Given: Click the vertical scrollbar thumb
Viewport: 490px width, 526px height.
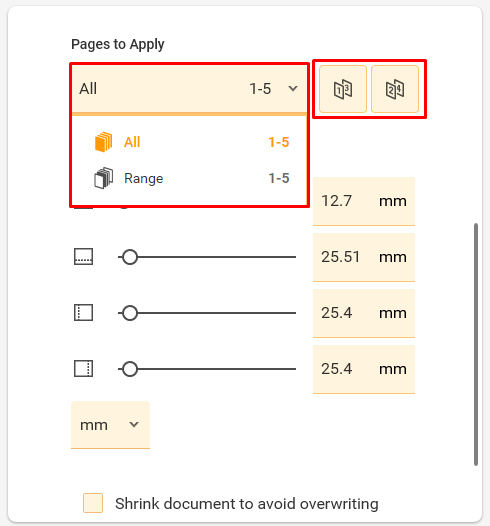Looking at the screenshot, I should [x=476, y=344].
